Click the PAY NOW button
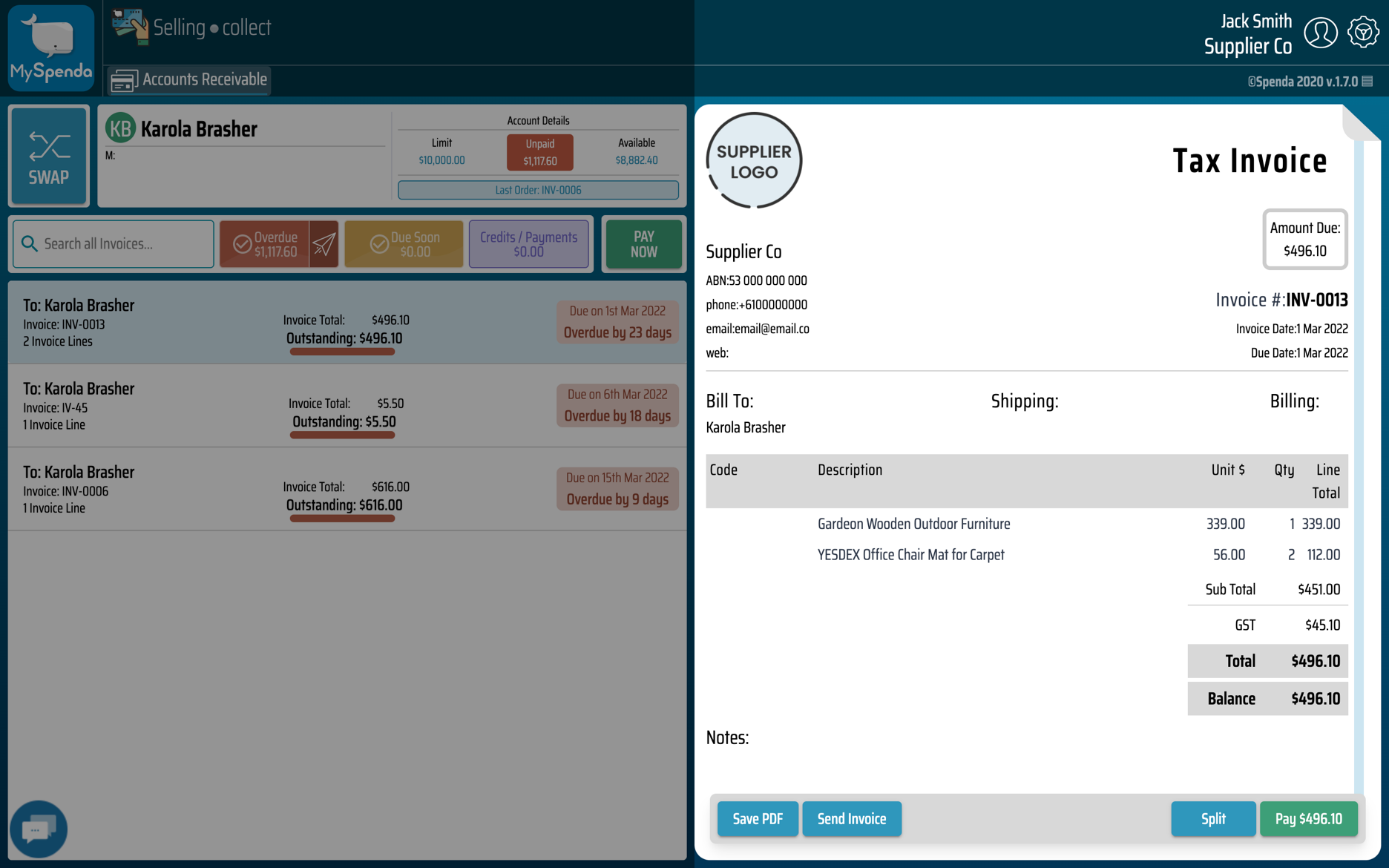The height and width of the screenshot is (868, 1389). pos(643,244)
